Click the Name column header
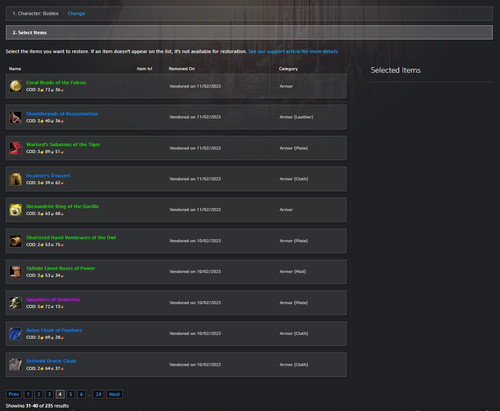The height and width of the screenshot is (411, 500). tap(15, 69)
